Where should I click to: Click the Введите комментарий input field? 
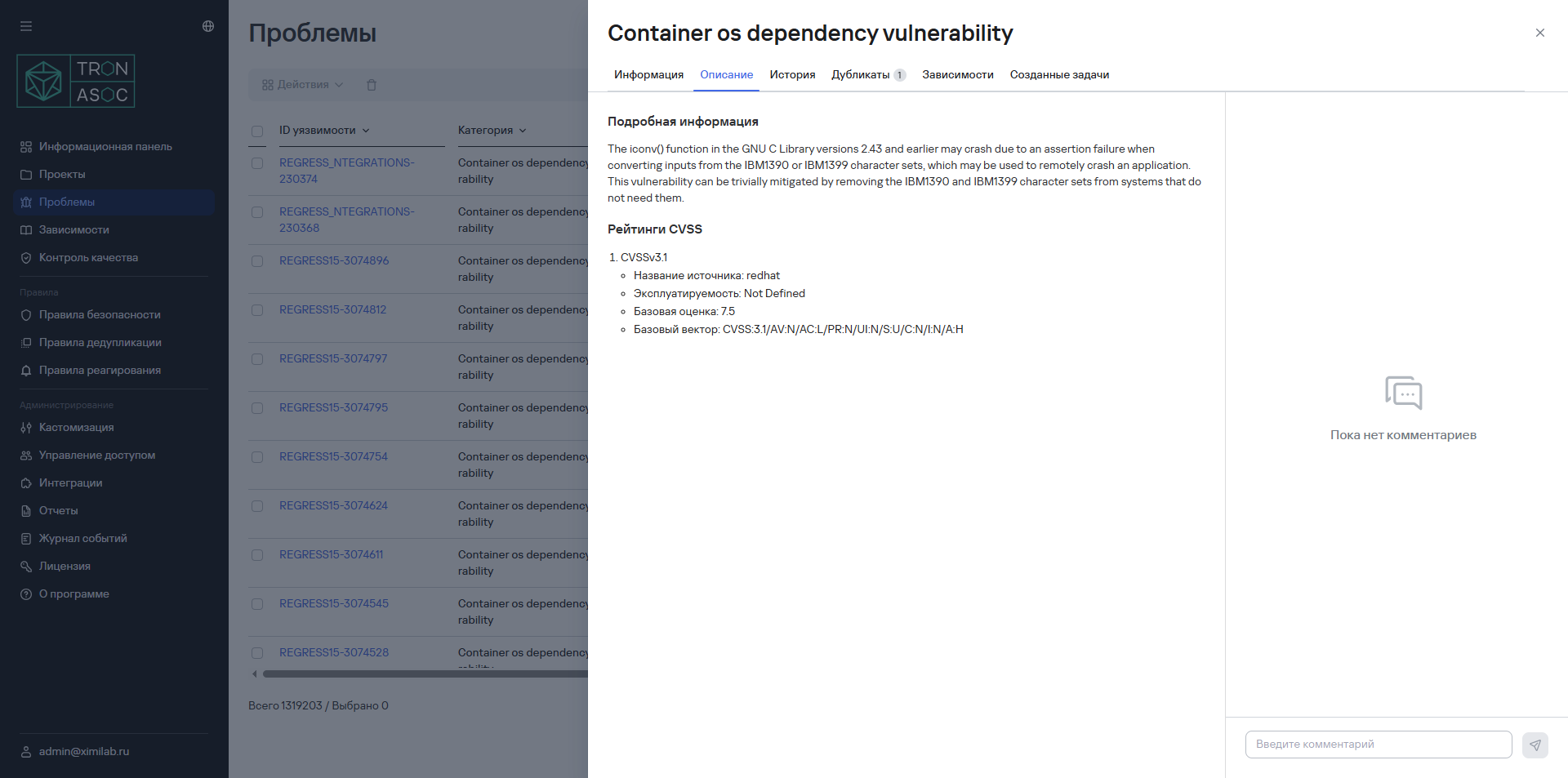pos(1378,744)
